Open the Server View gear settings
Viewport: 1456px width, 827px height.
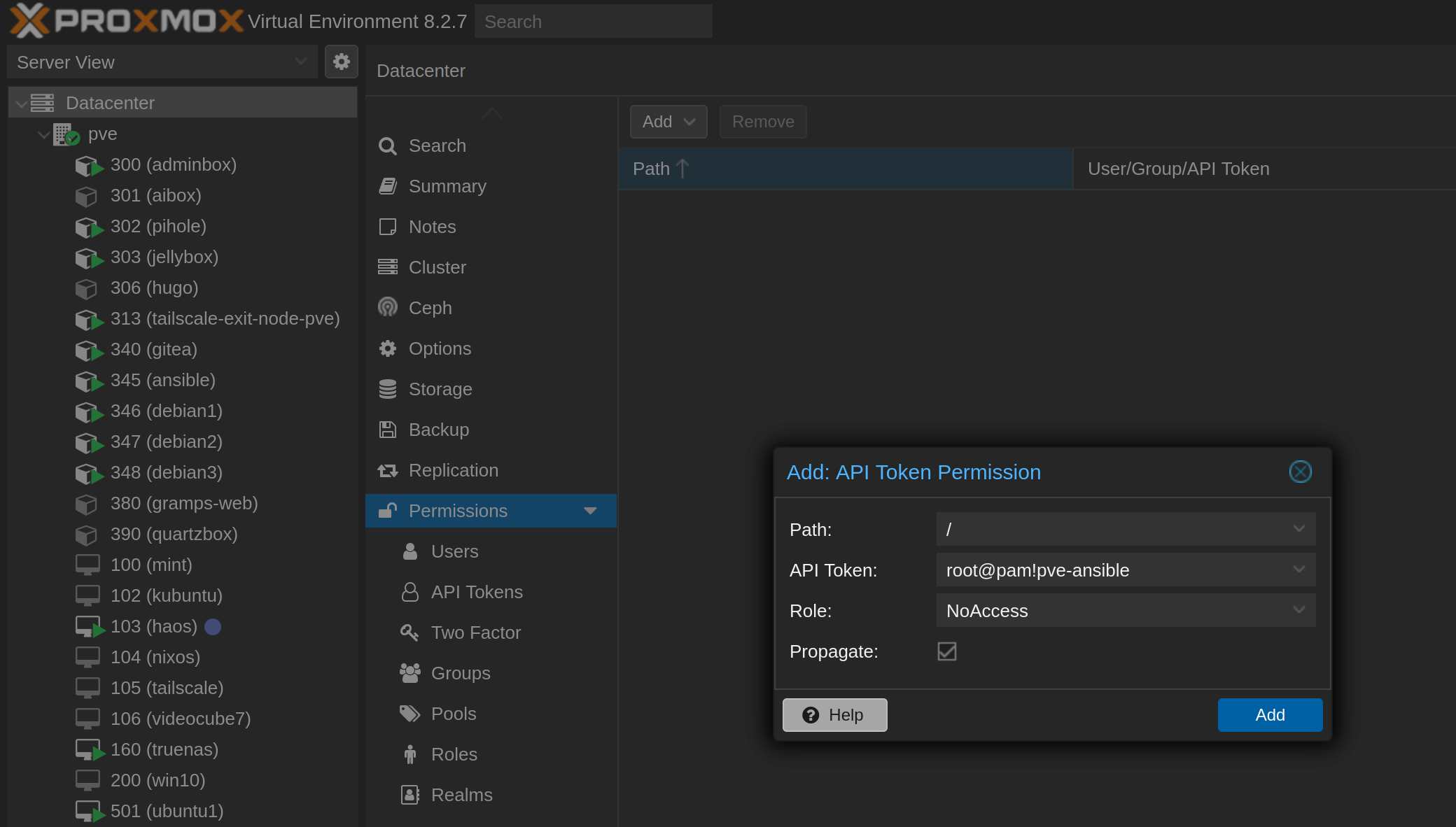(x=342, y=62)
